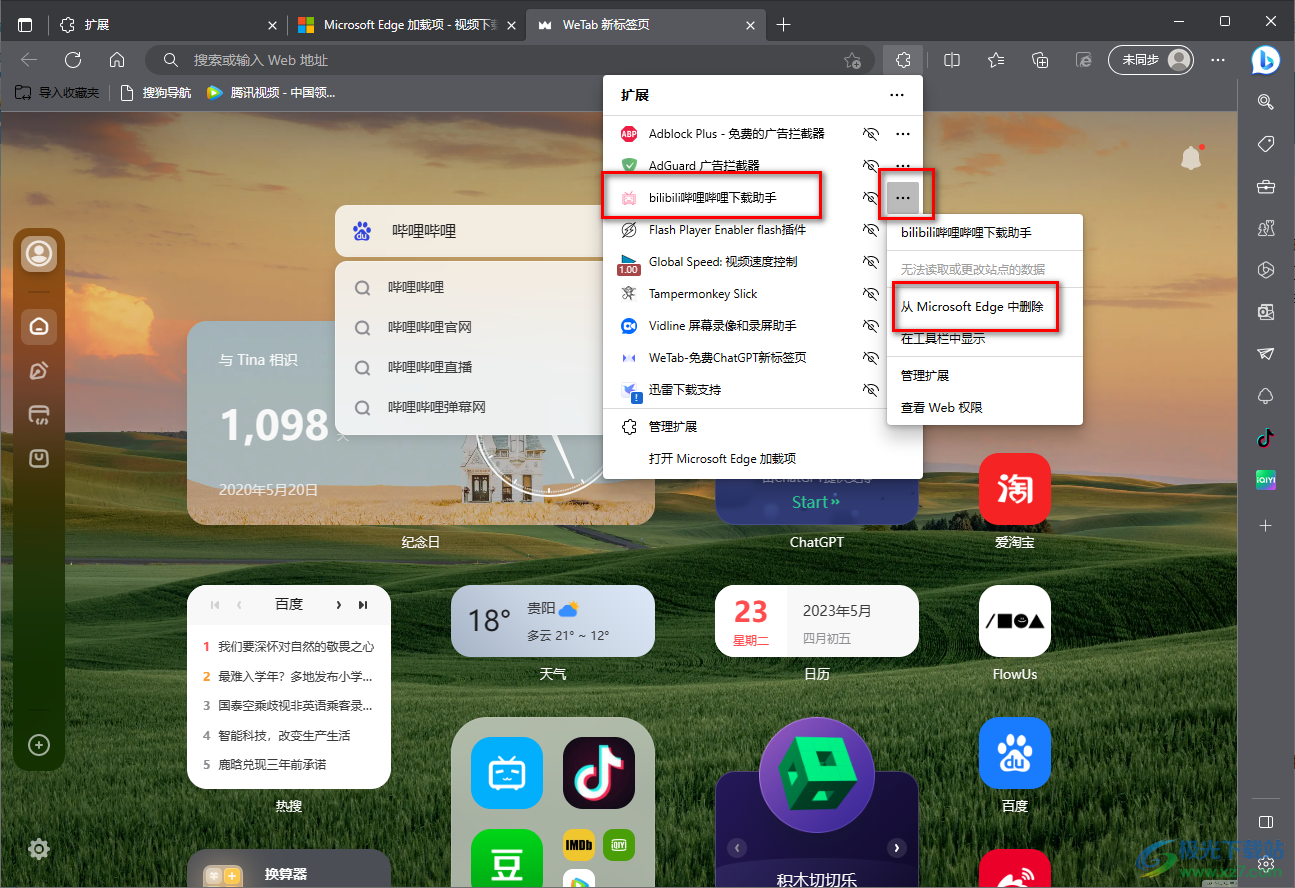Open more options in 扩展 panel header

(x=897, y=95)
